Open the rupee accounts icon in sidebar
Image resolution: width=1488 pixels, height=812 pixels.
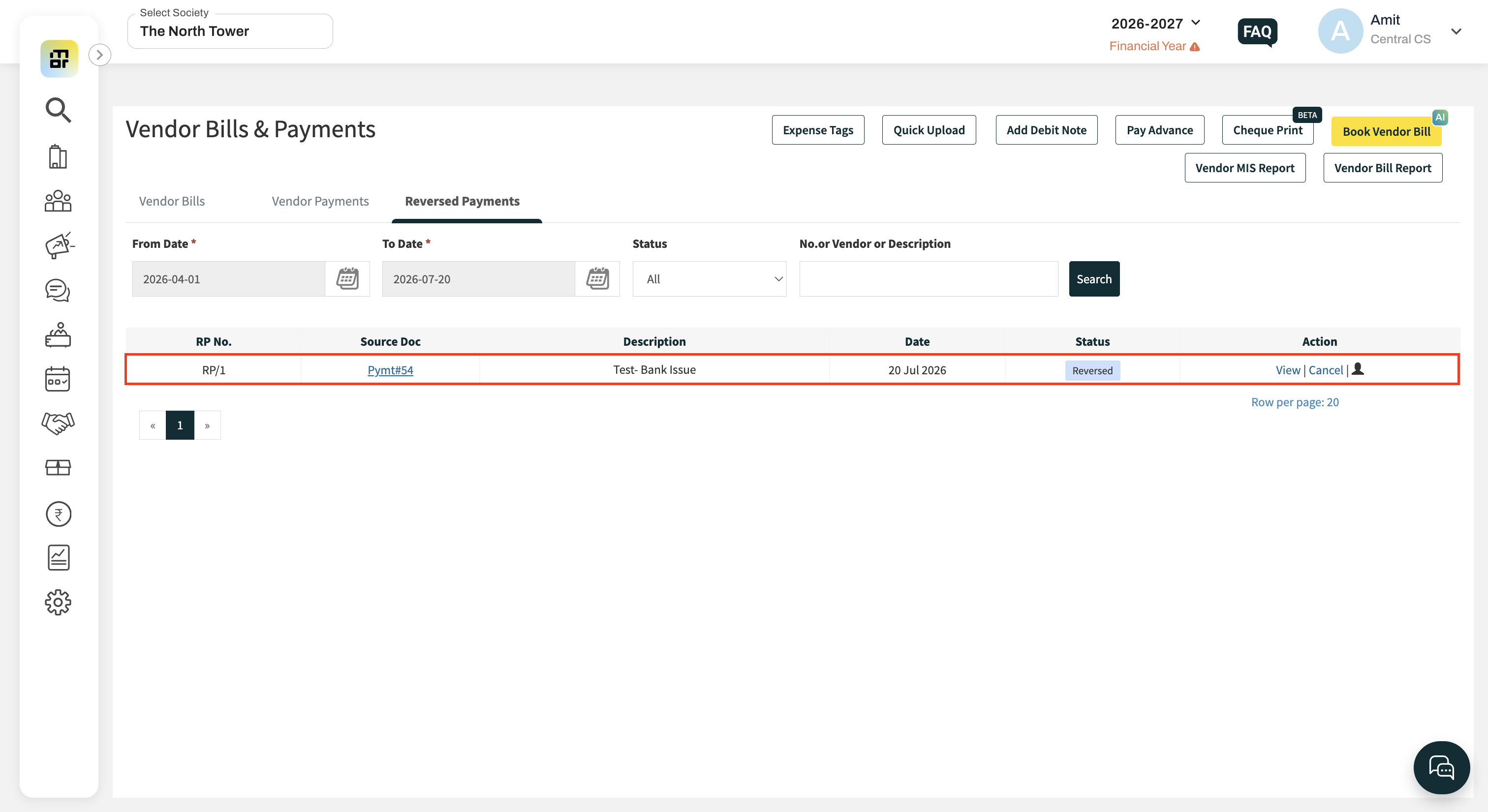pyautogui.click(x=59, y=513)
